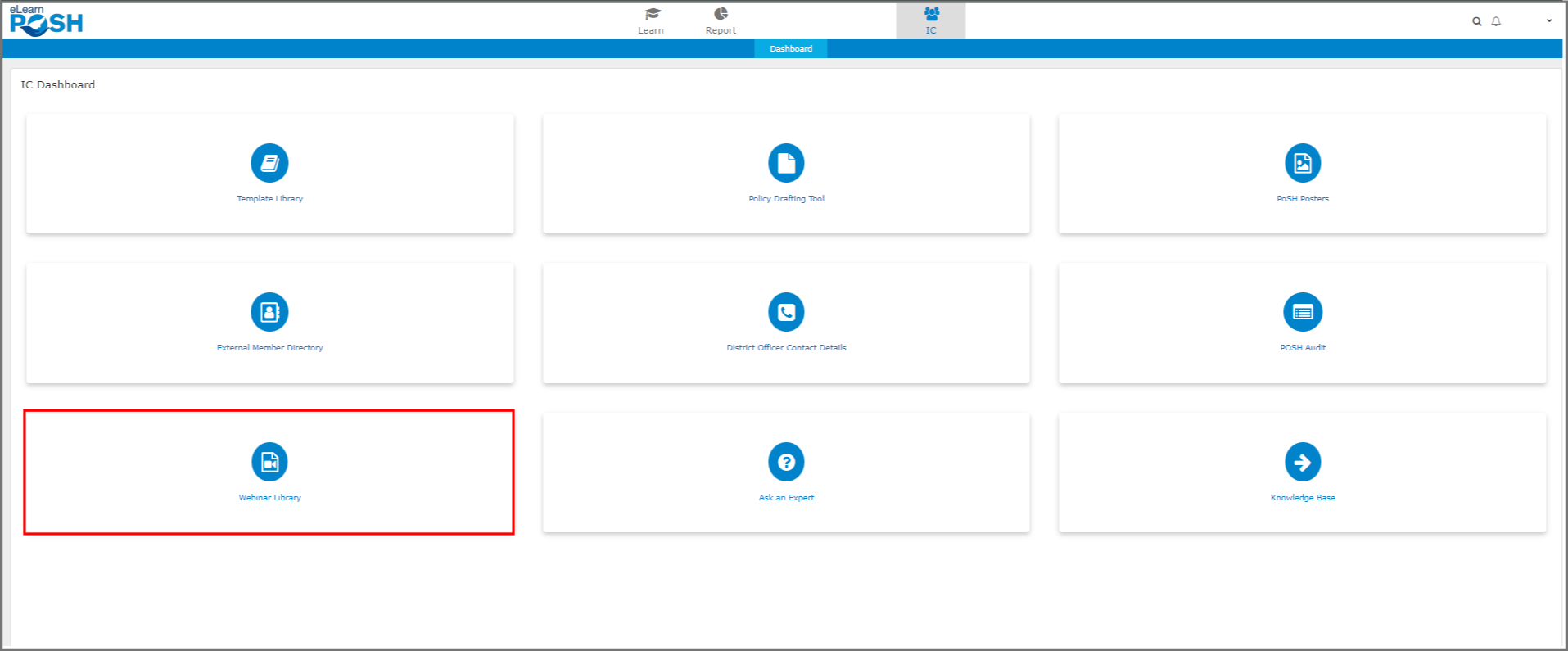The width and height of the screenshot is (1568, 651).
Task: Open the Report menu
Action: tap(721, 20)
